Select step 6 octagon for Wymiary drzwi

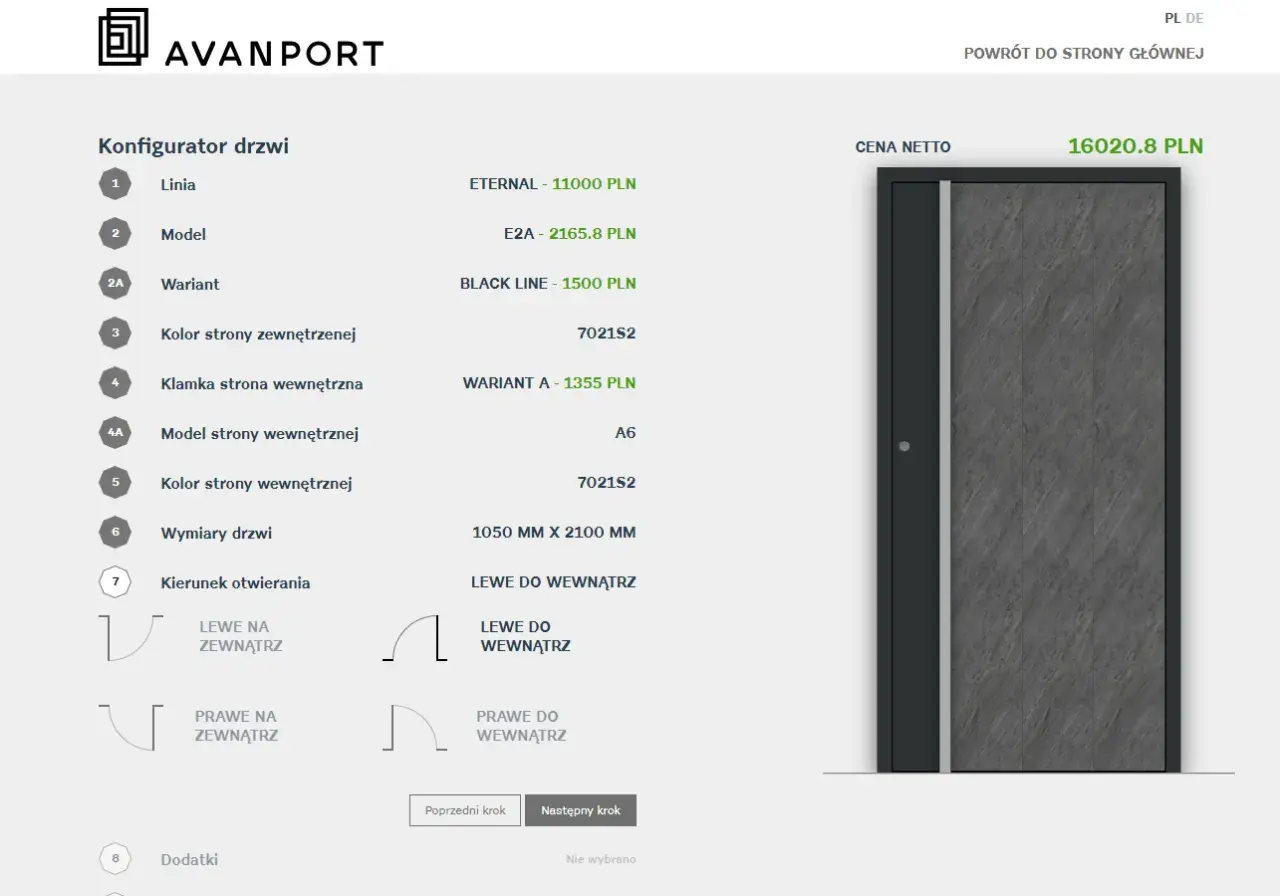[115, 532]
